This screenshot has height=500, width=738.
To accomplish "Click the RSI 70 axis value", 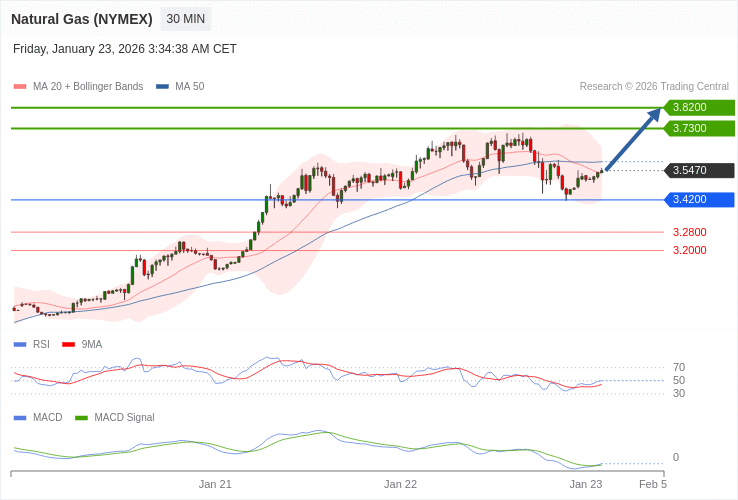I will point(679,367).
